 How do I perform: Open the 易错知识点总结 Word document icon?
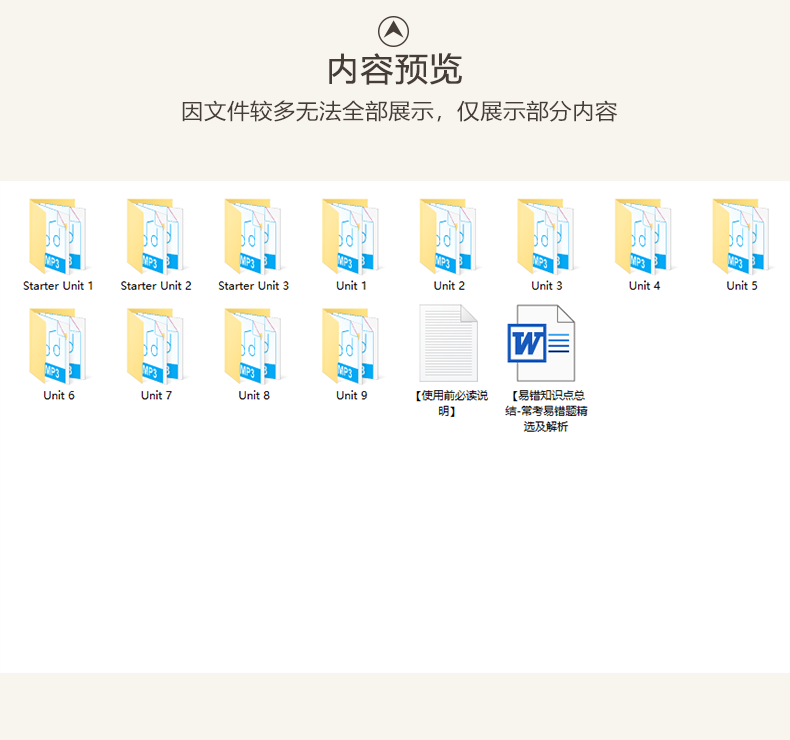542,343
